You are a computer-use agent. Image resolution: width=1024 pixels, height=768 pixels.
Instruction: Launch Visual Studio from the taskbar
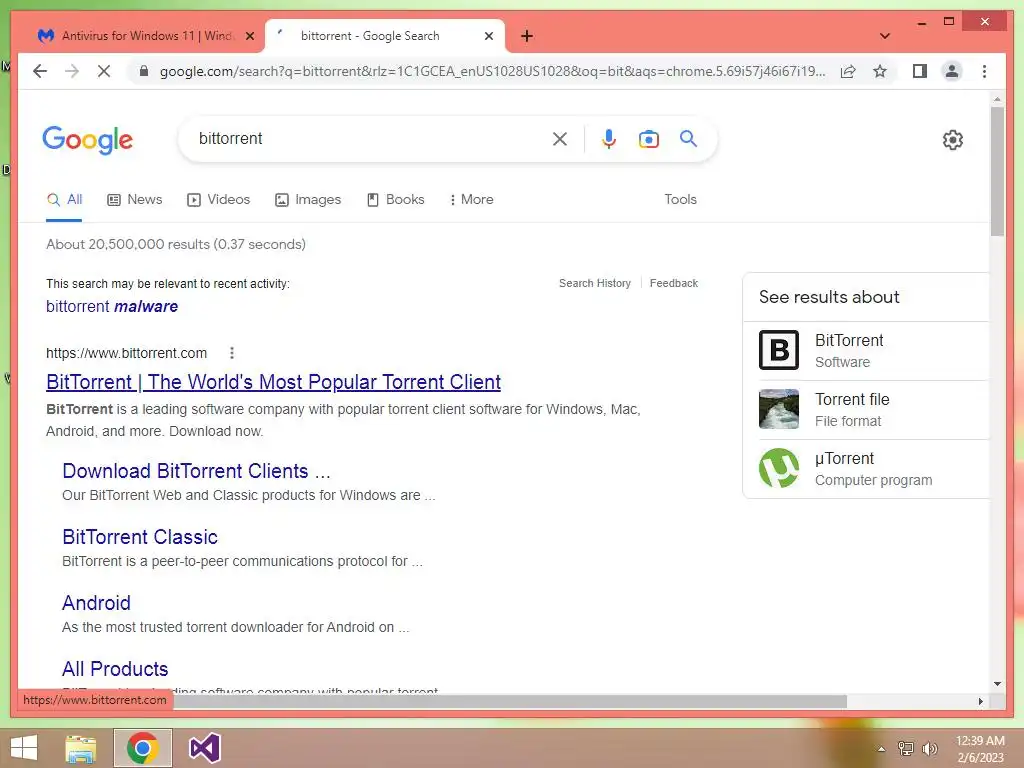tap(204, 748)
